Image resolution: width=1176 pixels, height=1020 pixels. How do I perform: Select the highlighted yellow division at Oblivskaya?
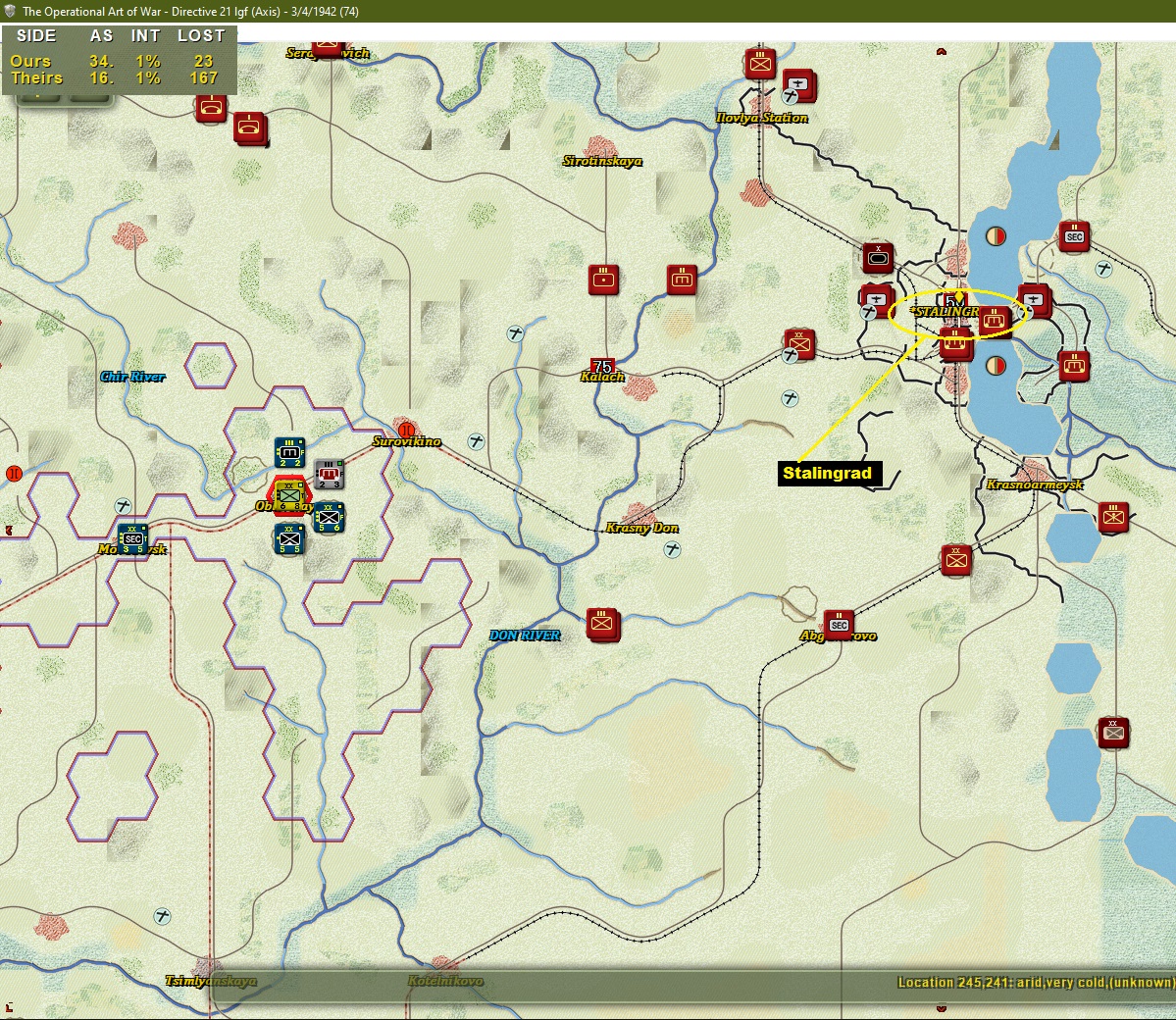[x=288, y=494]
